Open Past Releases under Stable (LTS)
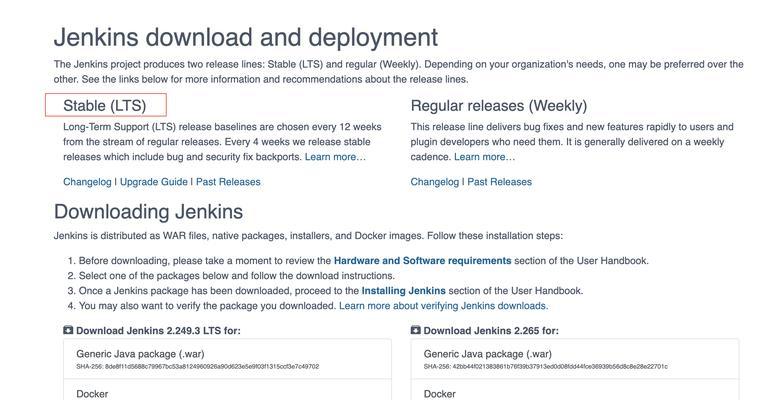 pos(228,182)
